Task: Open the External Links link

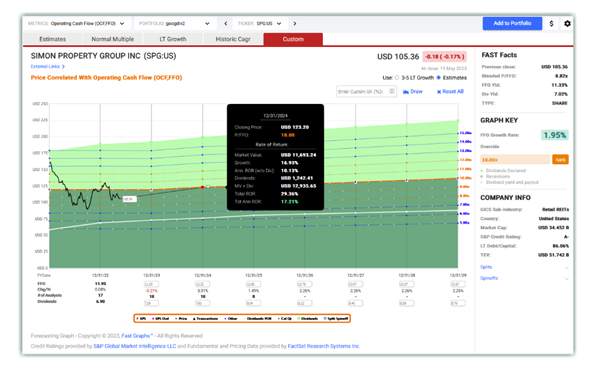Action: tap(45, 66)
